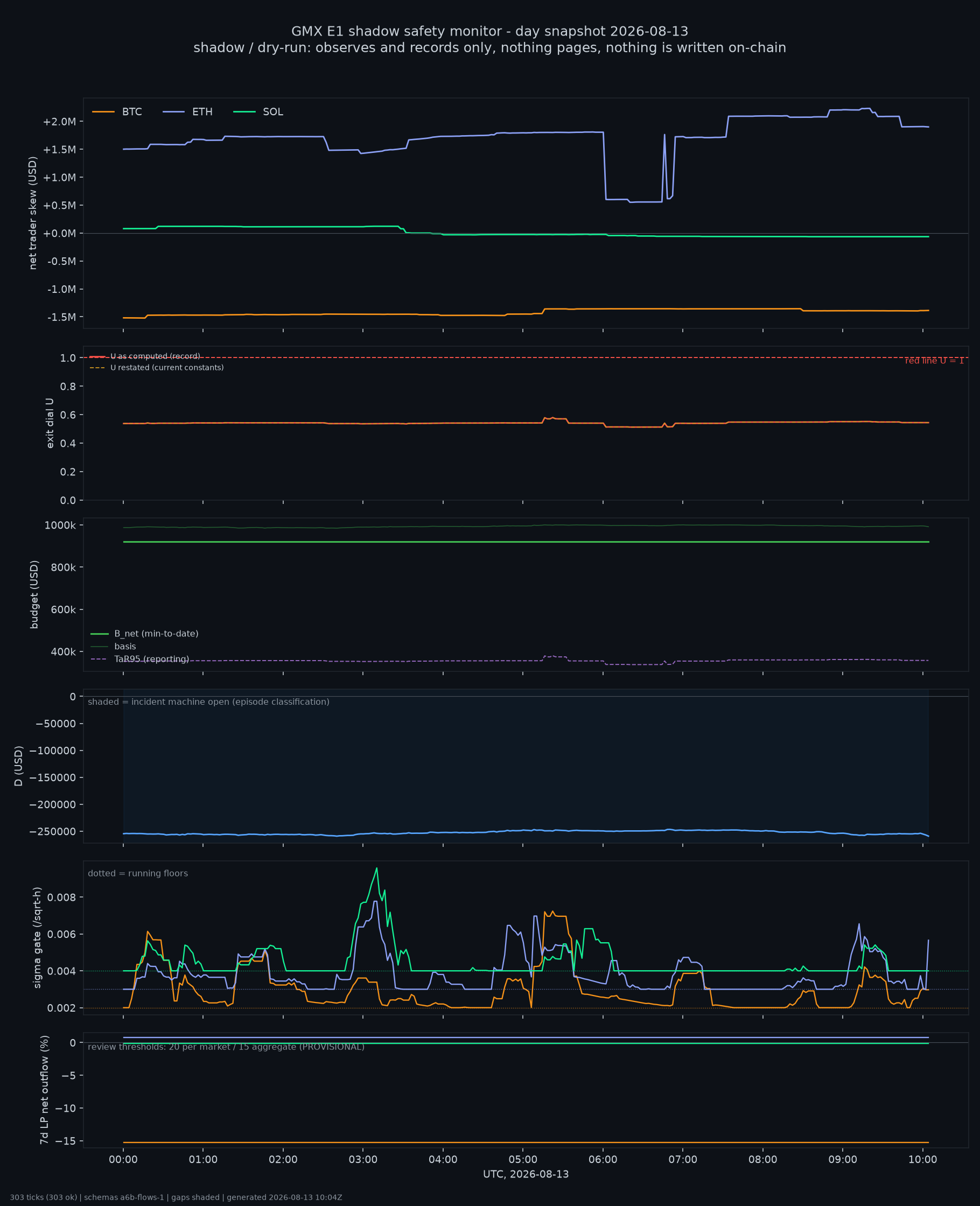The image size is (980, 1206).
Task: Click the "+1.5M" skew tick label
Action: [x=59, y=150]
